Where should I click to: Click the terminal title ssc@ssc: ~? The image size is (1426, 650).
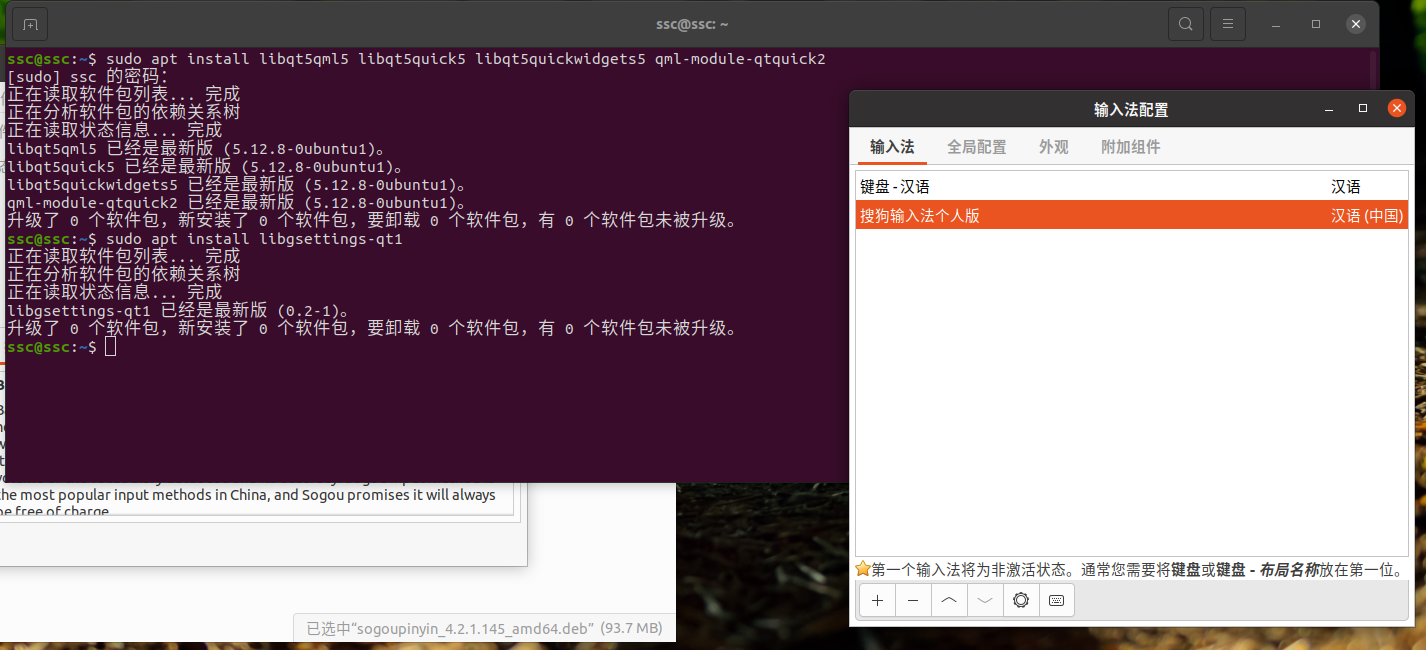coord(692,24)
